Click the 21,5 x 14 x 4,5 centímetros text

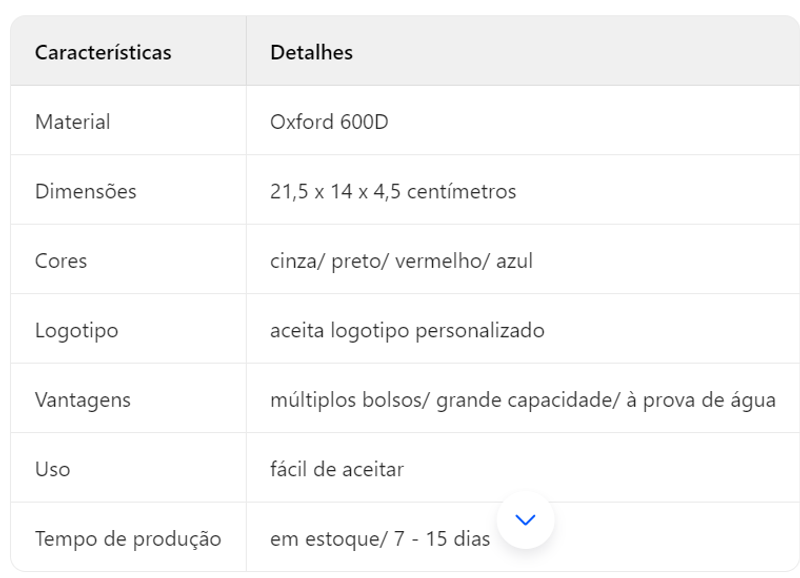pyautogui.click(x=393, y=191)
